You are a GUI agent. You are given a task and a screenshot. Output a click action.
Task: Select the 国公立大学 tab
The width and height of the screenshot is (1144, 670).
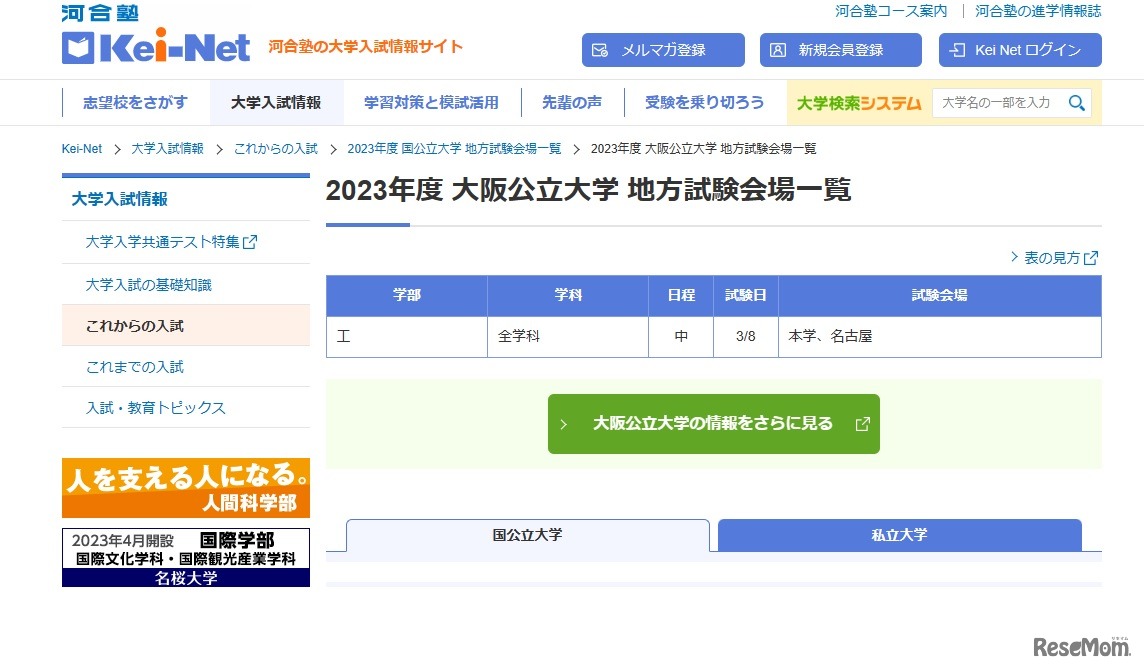tap(527, 535)
